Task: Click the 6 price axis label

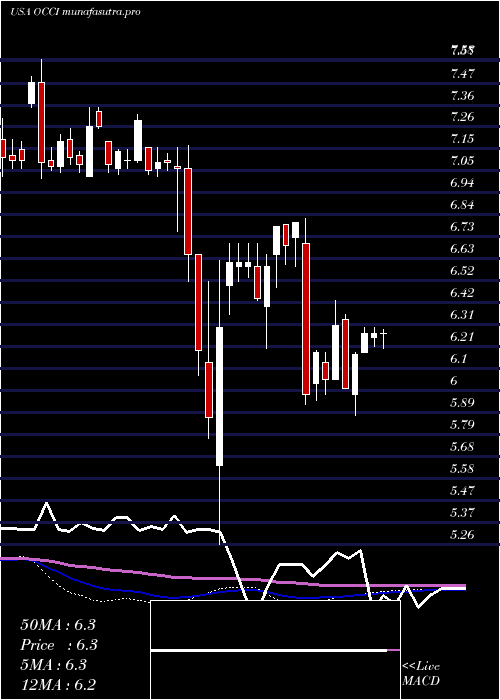Action: [x=454, y=380]
